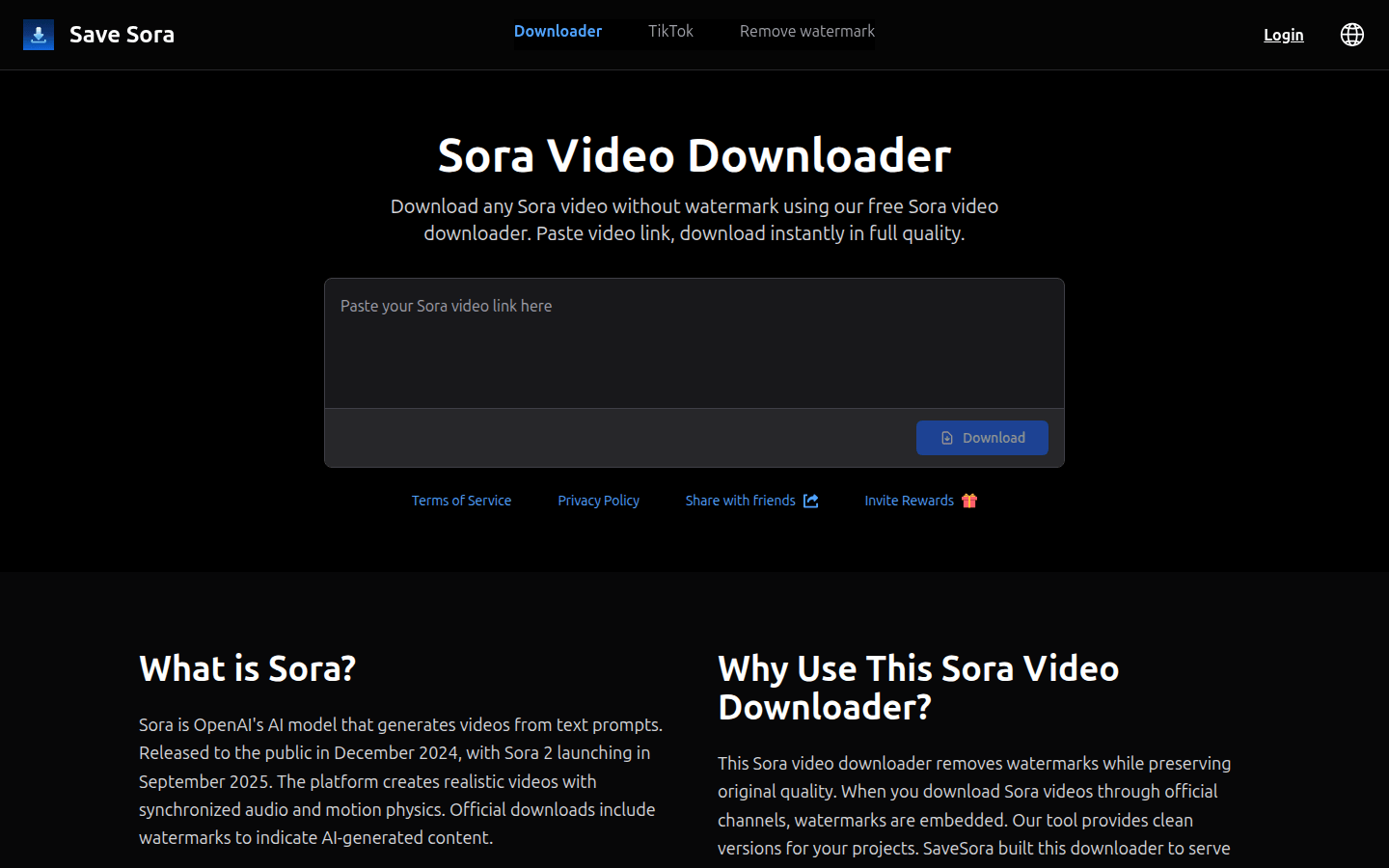The width and height of the screenshot is (1389, 868).
Task: Click the share icon next to Share with friends
Action: 810,501
